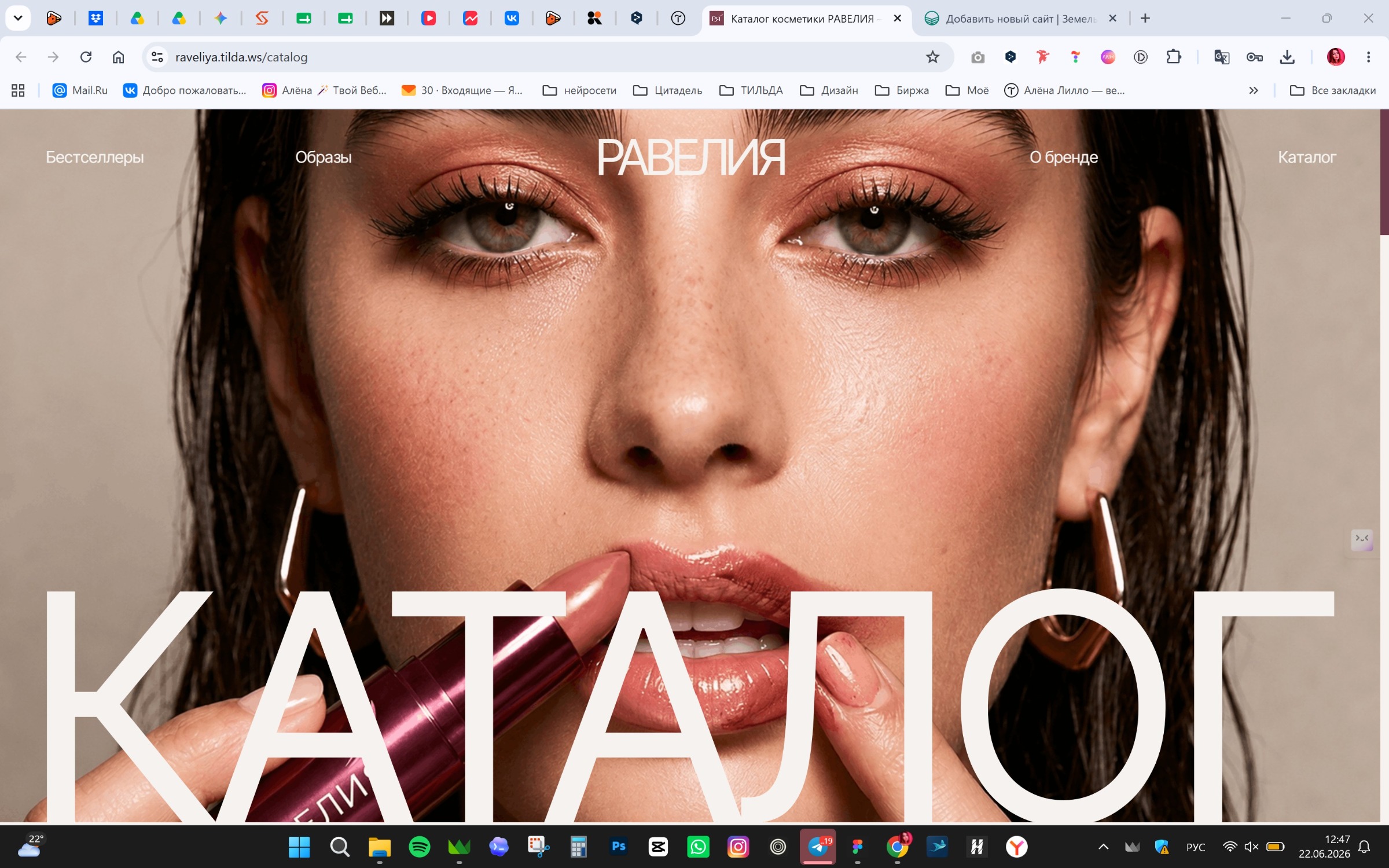Switch to the Dropbox pinned tab

point(95,19)
